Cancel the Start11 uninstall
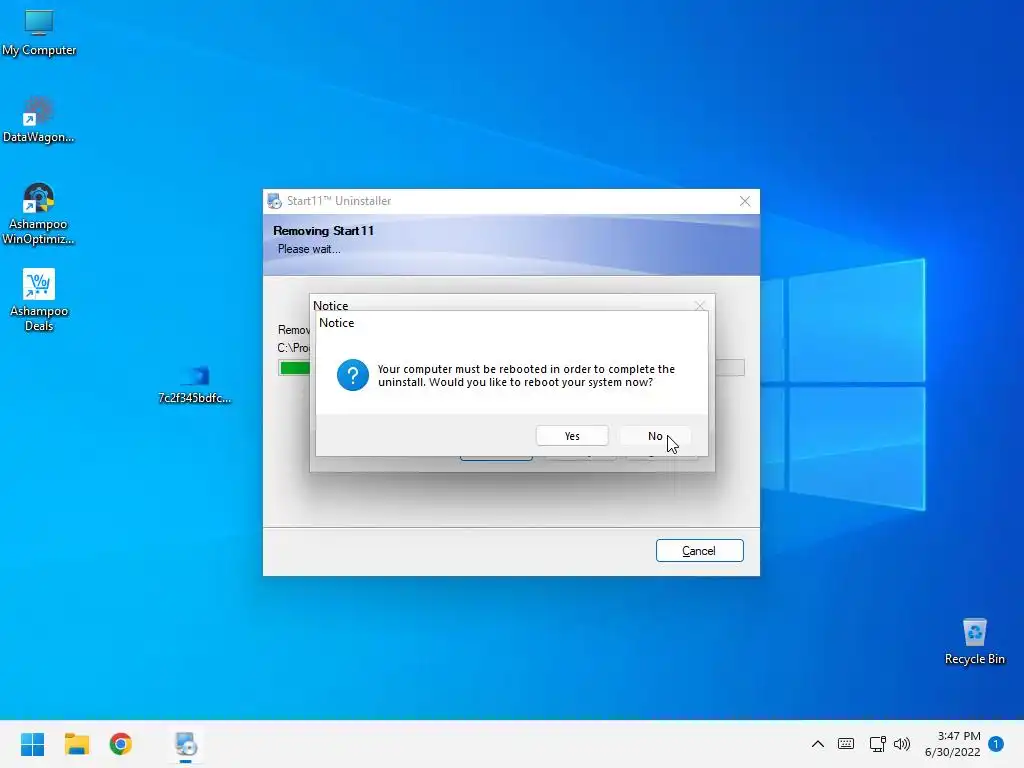Screen dimensions: 1024x768 pos(699,551)
